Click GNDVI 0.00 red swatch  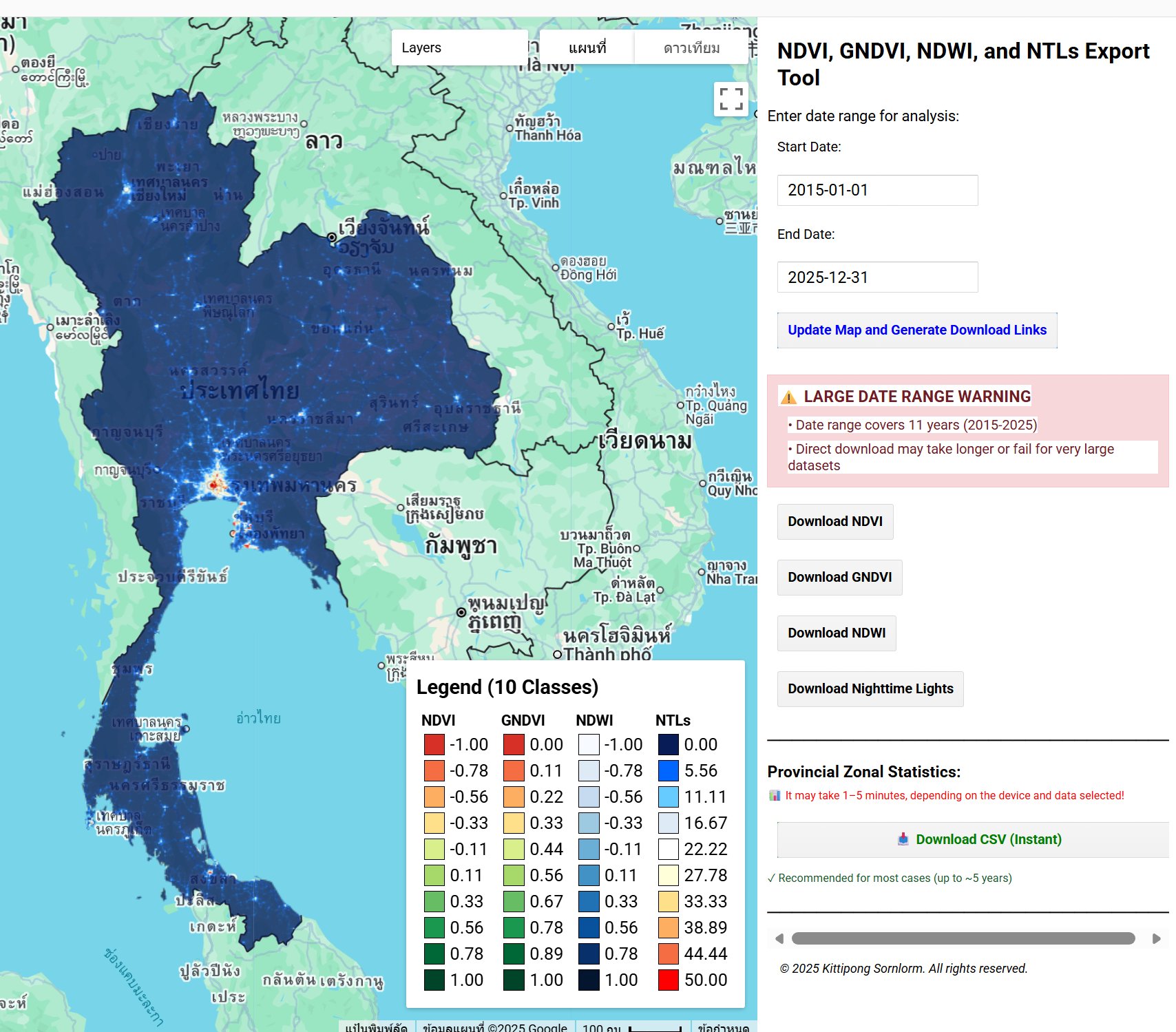(x=514, y=745)
